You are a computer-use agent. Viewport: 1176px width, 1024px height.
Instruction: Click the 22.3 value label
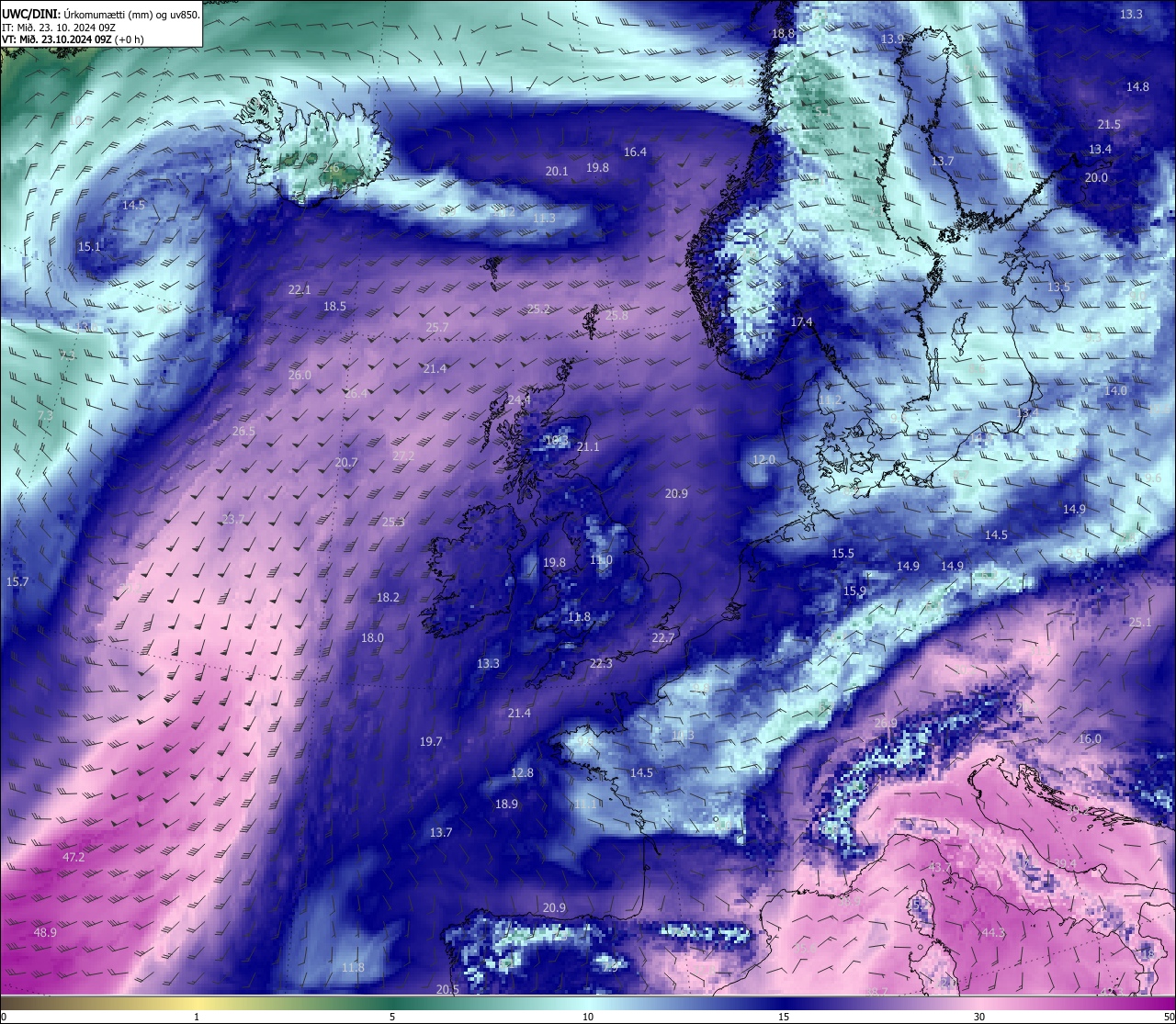(601, 663)
